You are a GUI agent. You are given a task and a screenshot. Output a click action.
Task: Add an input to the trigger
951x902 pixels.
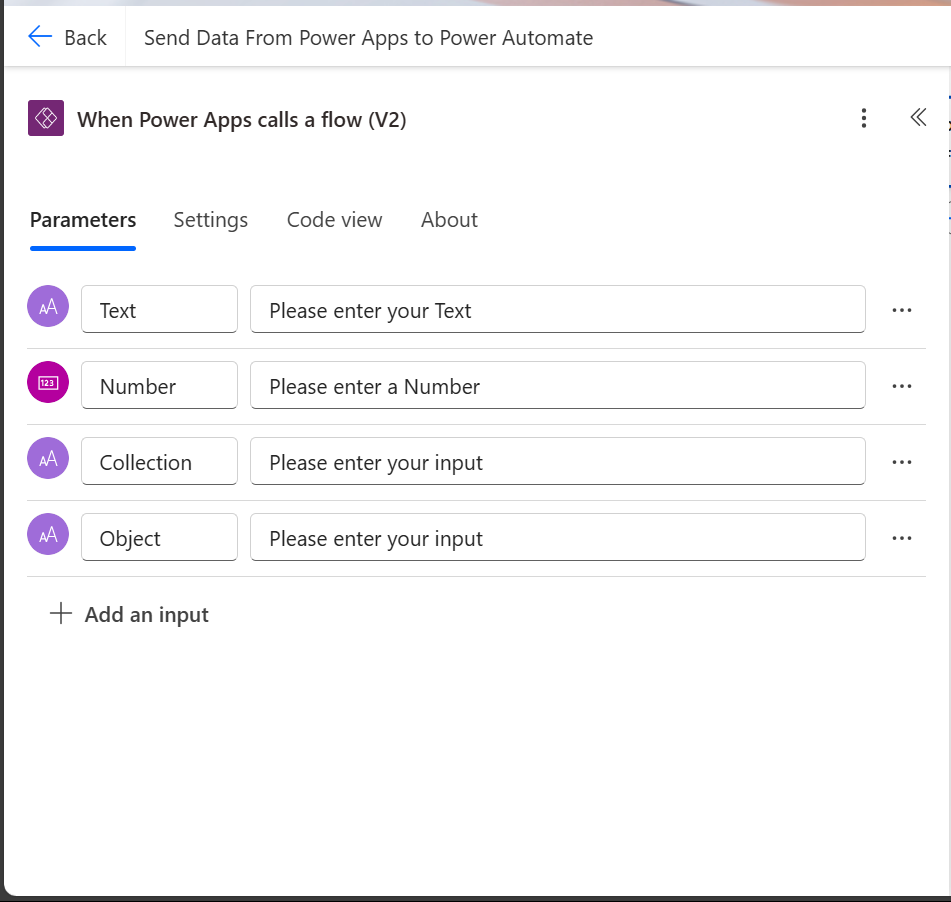129,614
